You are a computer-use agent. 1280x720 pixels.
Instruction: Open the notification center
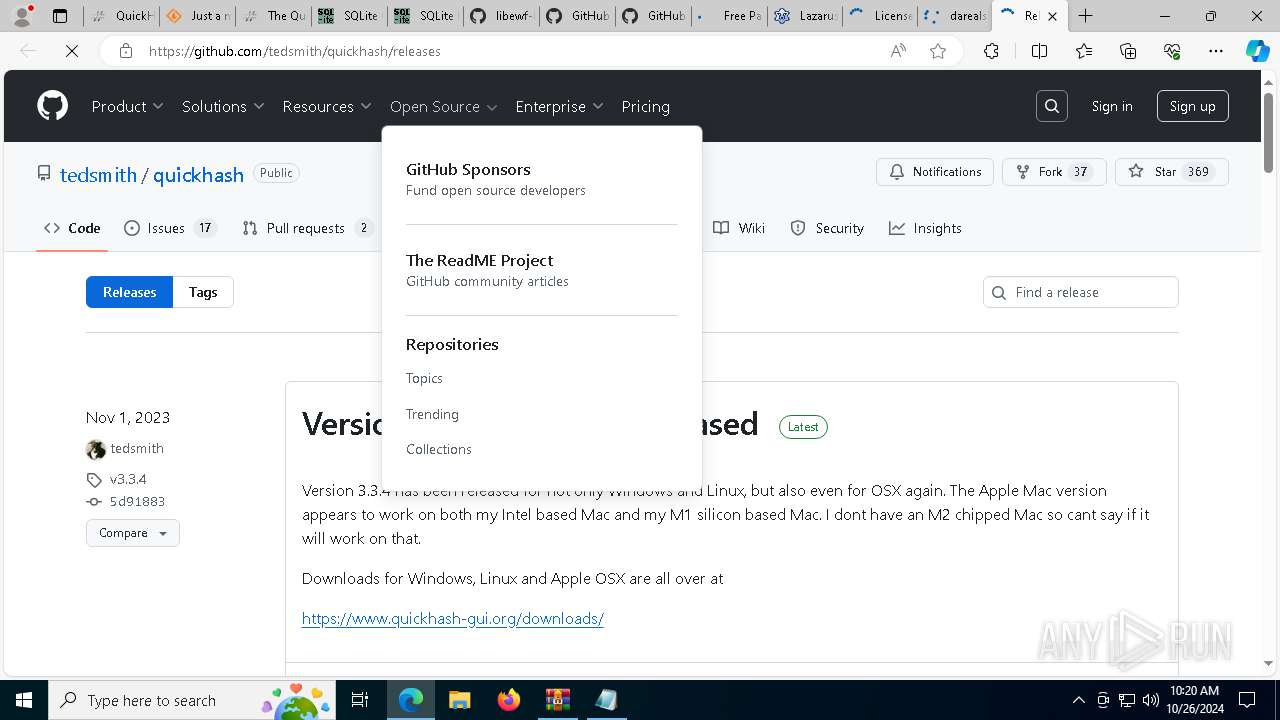click(x=1247, y=700)
